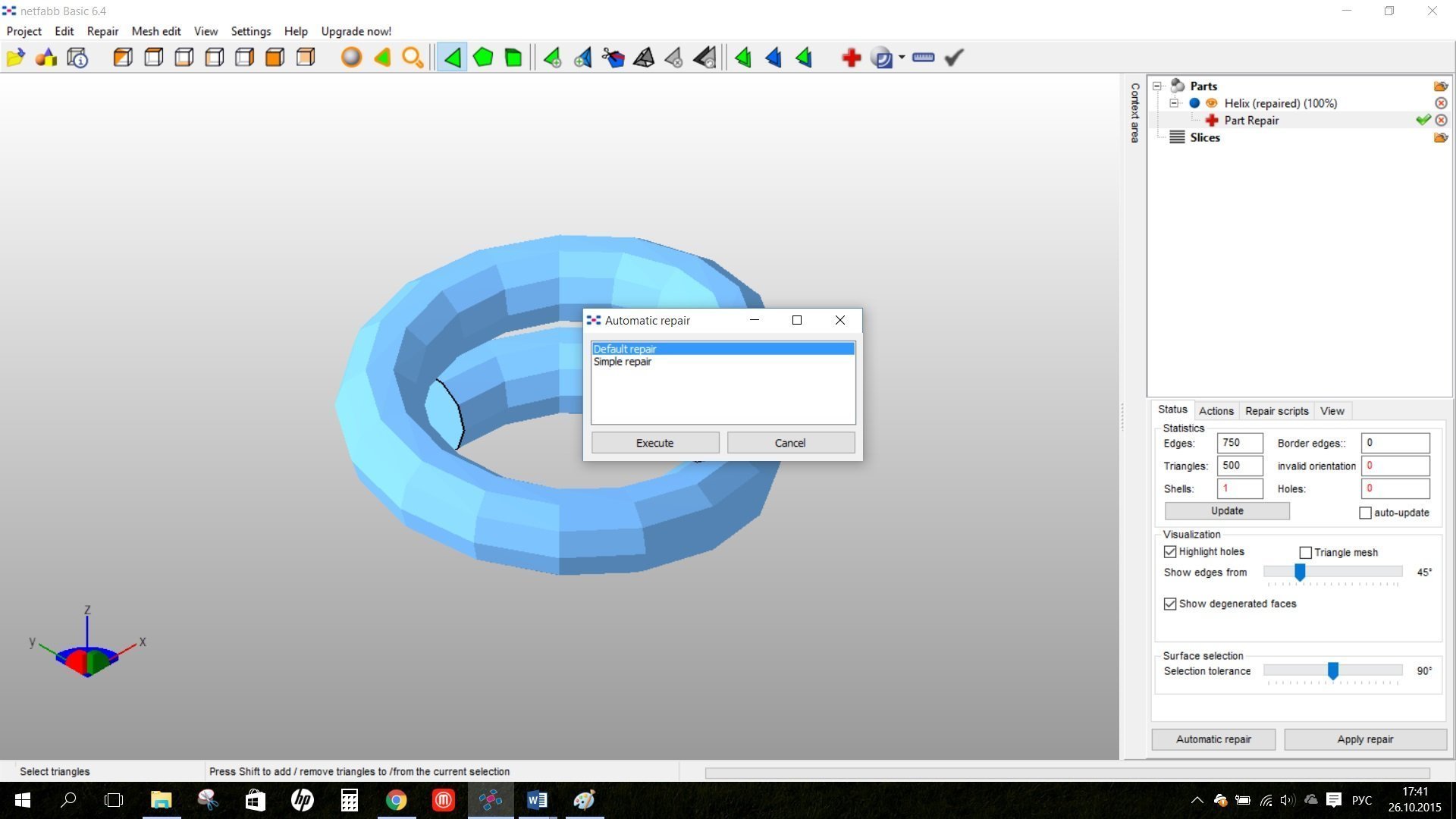
Task: Enable the Triangle mesh checkbox
Action: click(1305, 553)
